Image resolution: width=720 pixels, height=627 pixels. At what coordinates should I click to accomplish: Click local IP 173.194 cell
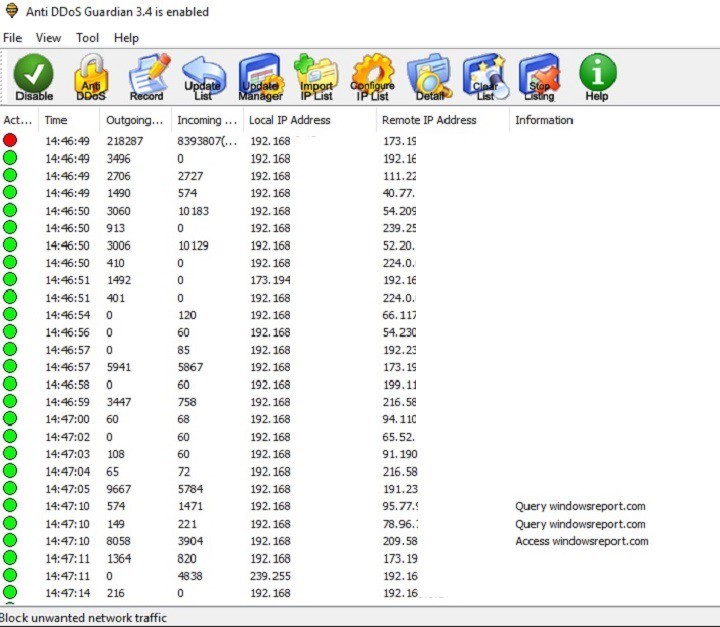tap(270, 280)
